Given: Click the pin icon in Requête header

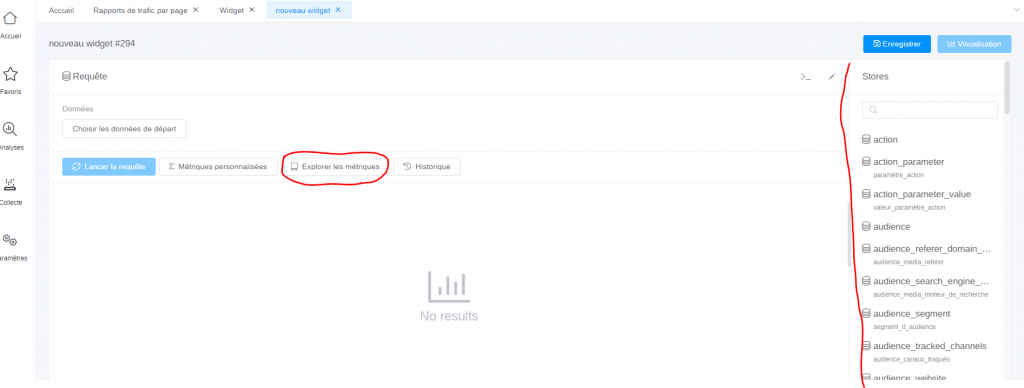Looking at the screenshot, I should coord(831,77).
